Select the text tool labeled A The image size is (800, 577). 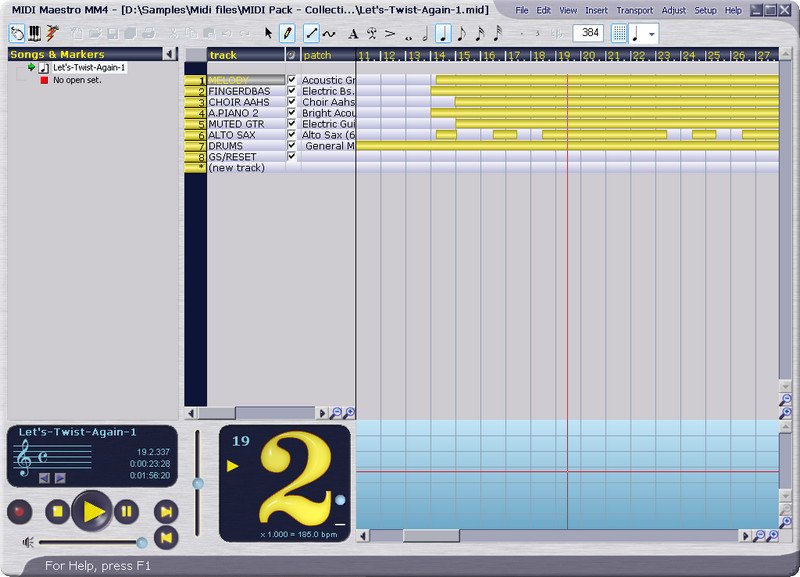[353, 33]
